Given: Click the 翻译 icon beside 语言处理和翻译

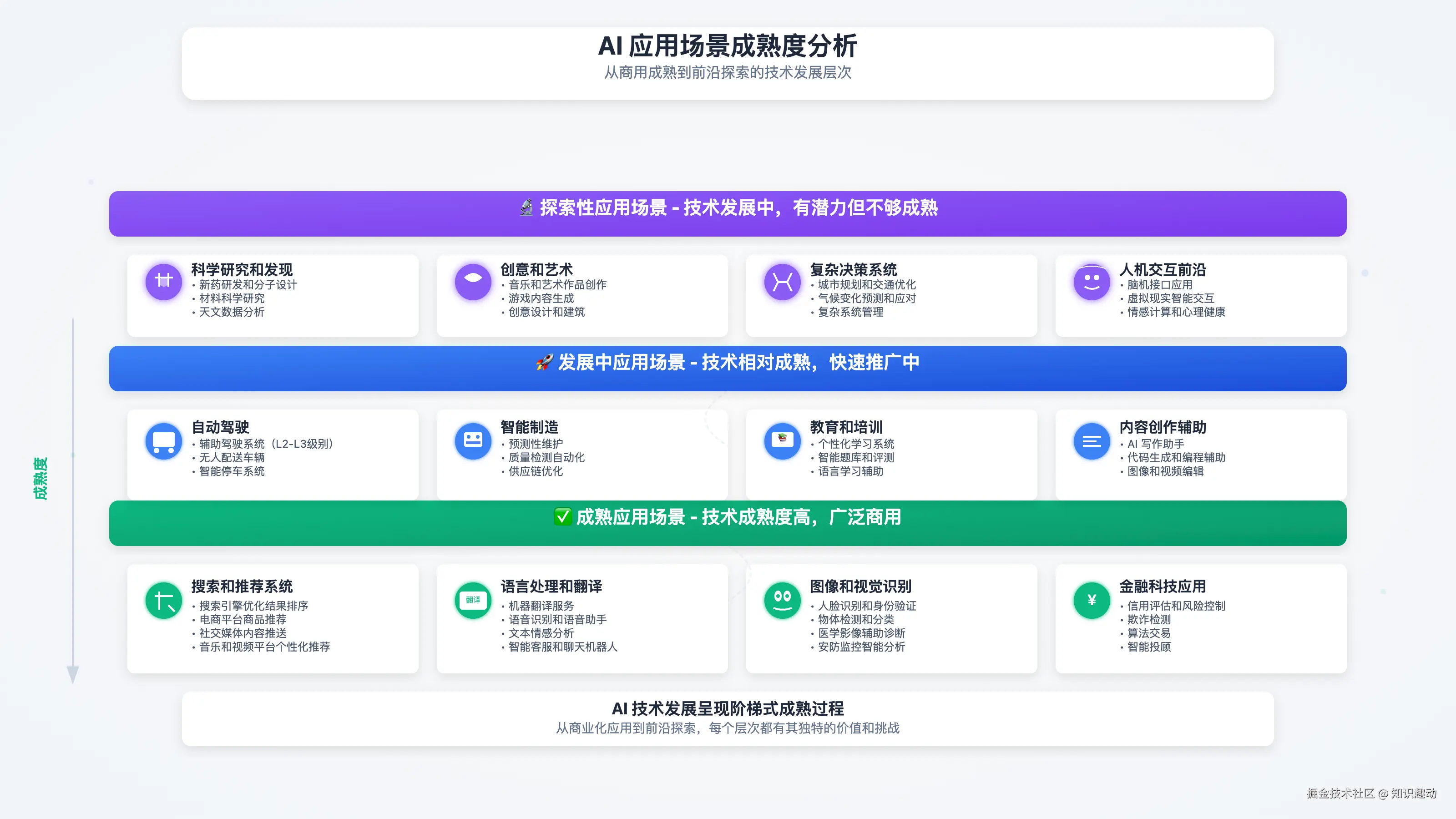Looking at the screenshot, I should pyautogui.click(x=473, y=600).
